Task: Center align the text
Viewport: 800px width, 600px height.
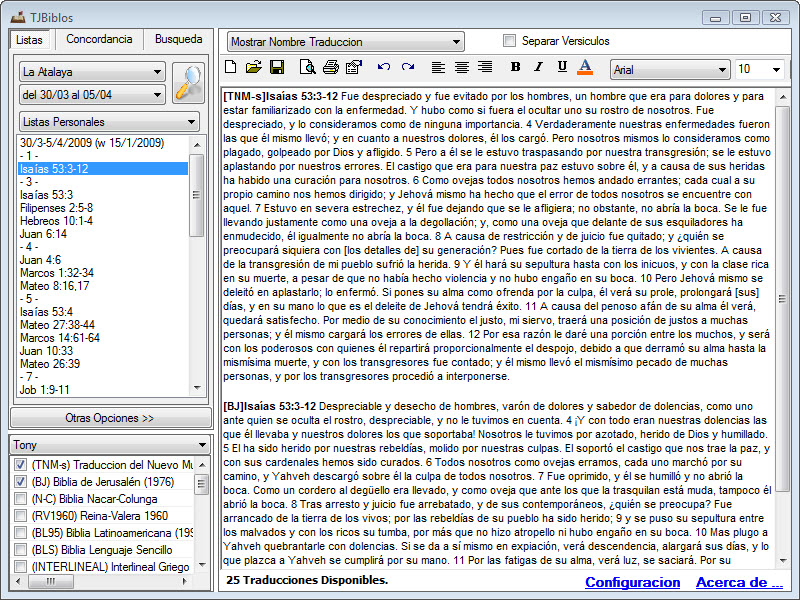Action: click(462, 67)
